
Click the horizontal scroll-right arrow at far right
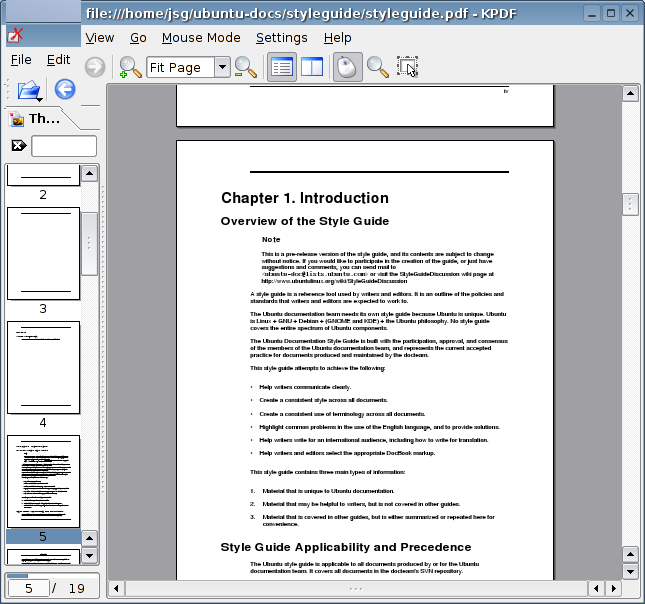[x=614, y=588]
